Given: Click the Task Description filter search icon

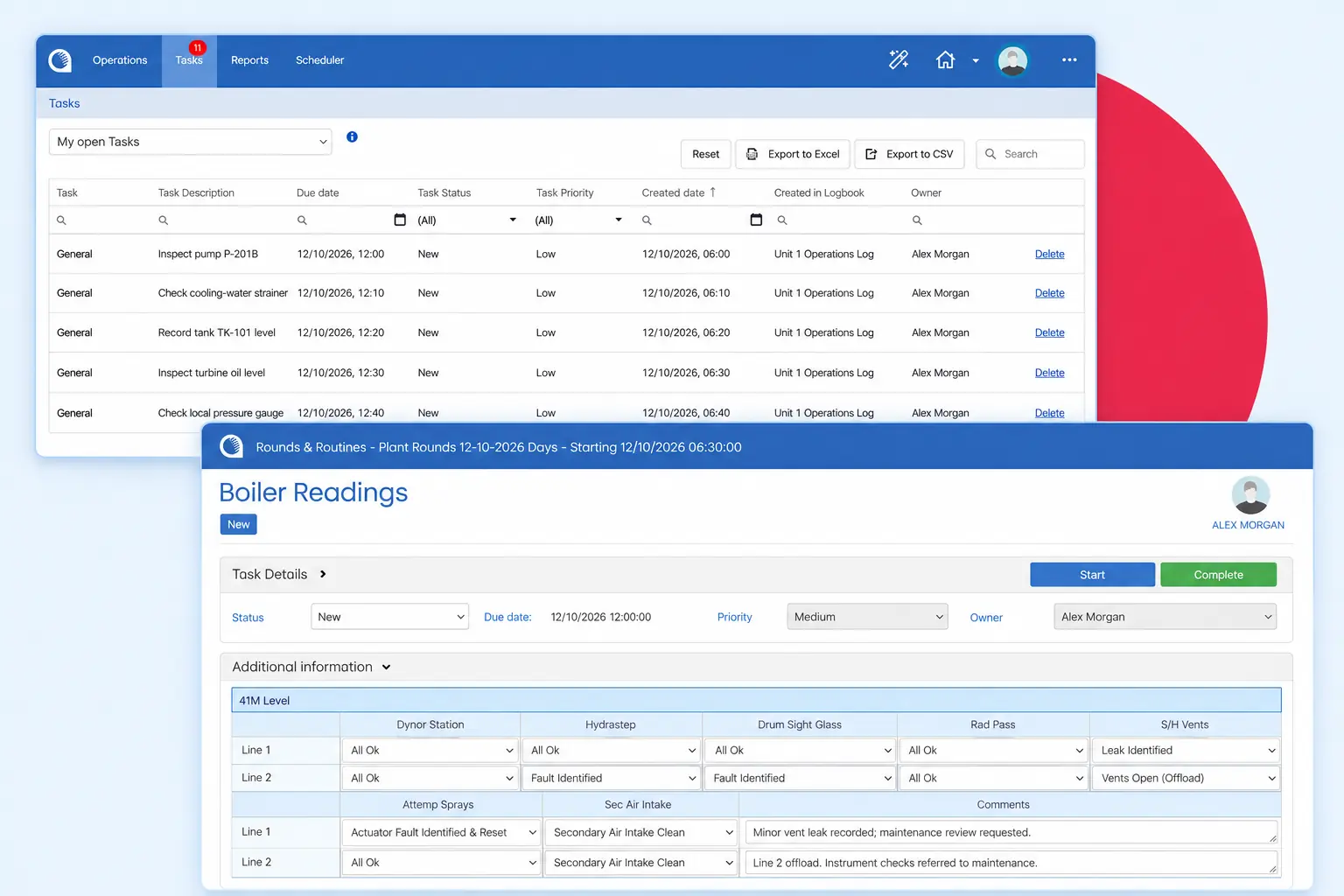Looking at the screenshot, I should coord(163,220).
